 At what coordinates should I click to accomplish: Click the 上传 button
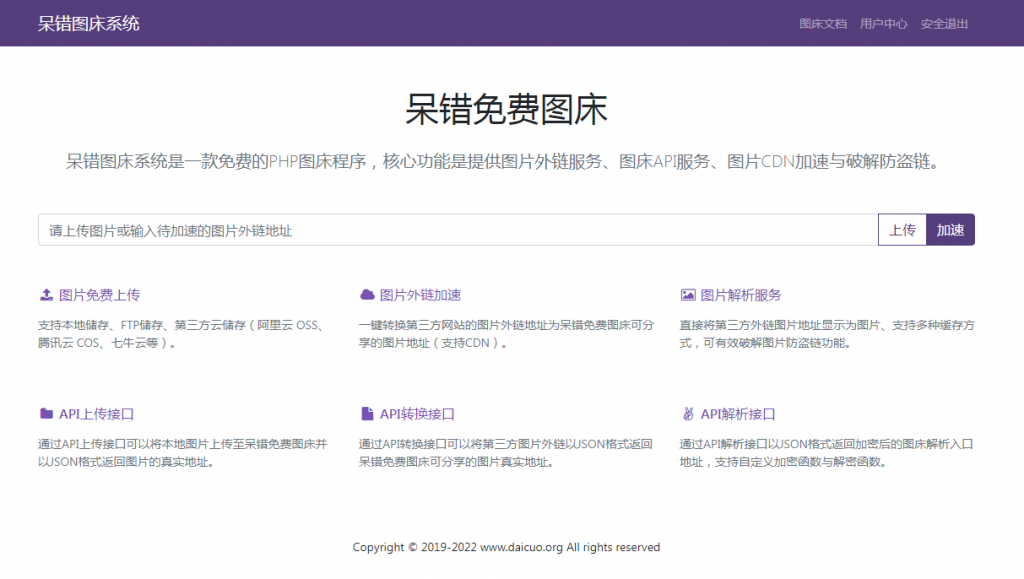(x=902, y=229)
